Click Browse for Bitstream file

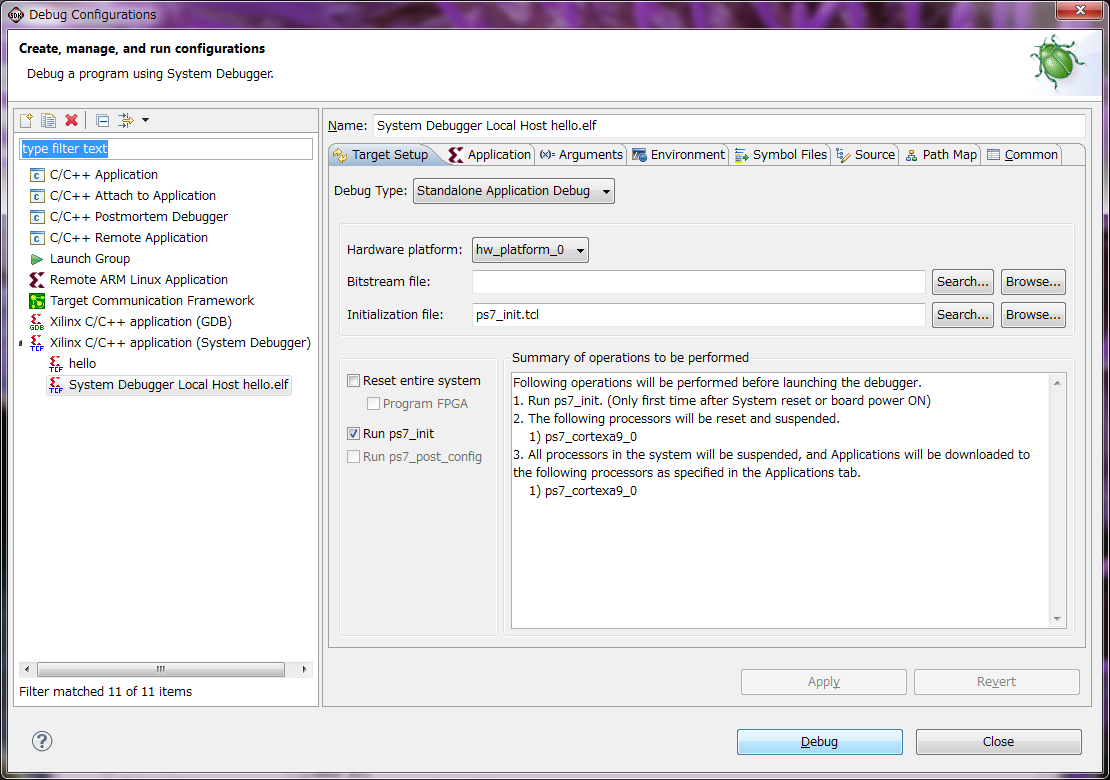pos(1033,282)
